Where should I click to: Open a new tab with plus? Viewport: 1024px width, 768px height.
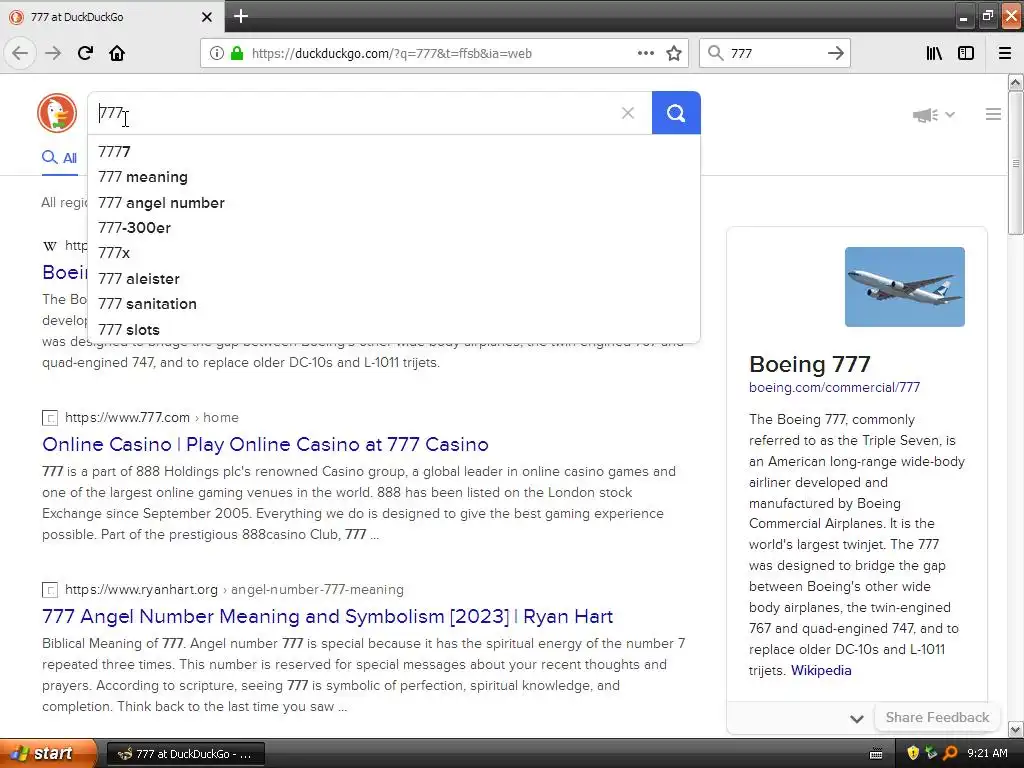pyautogui.click(x=241, y=16)
